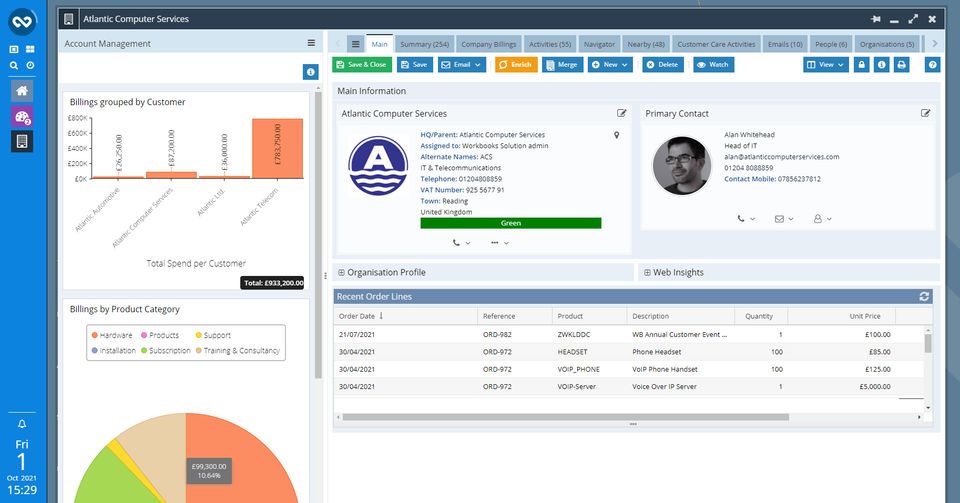Switch to the Company Billings tab
Image resolution: width=960 pixels, height=503 pixels.
[x=489, y=44]
